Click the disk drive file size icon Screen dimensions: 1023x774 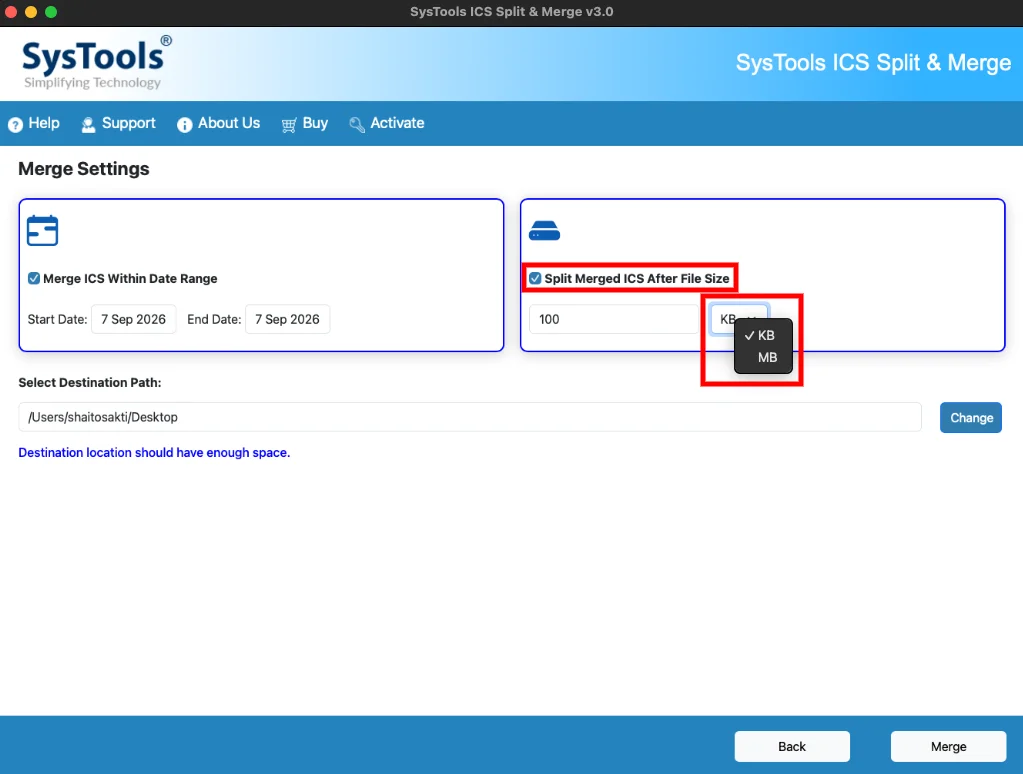(x=544, y=231)
